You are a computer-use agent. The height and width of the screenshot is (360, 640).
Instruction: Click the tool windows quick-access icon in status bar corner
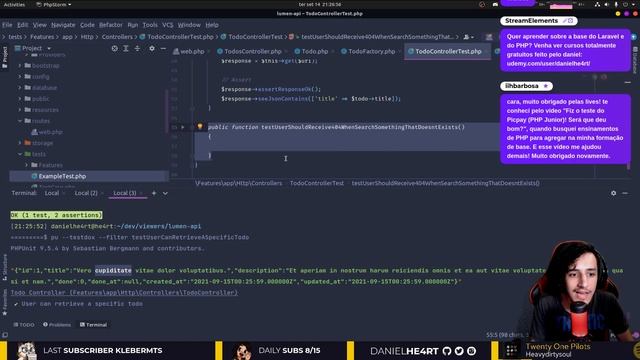pyautogui.click(x=5, y=335)
